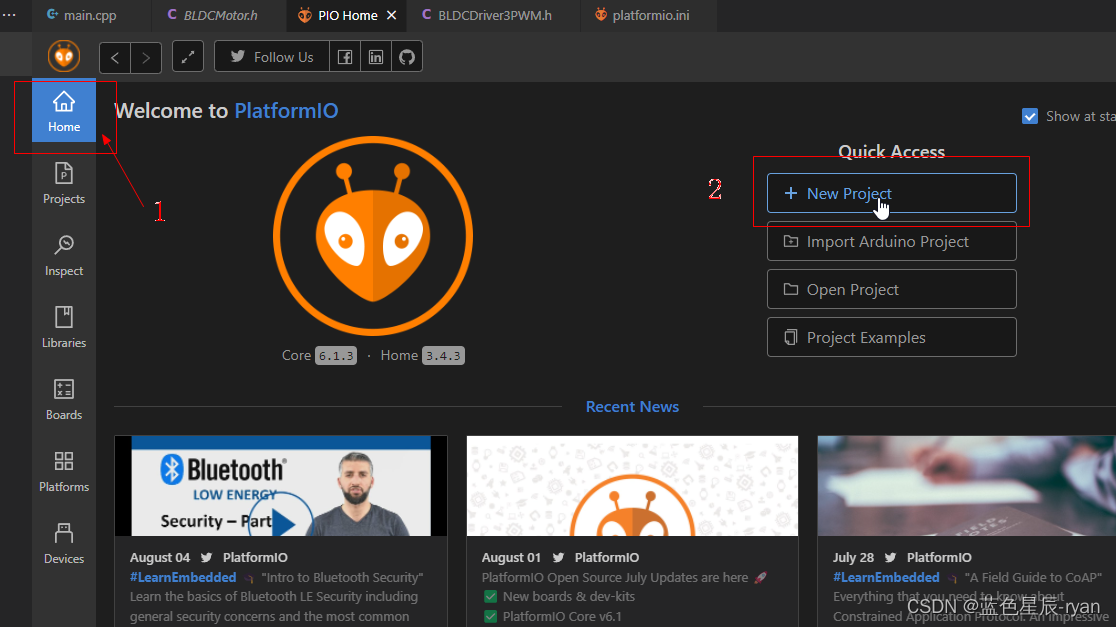Screen dimensions: 1116x627
Task: Click the forward navigation arrow
Action: 145,56
